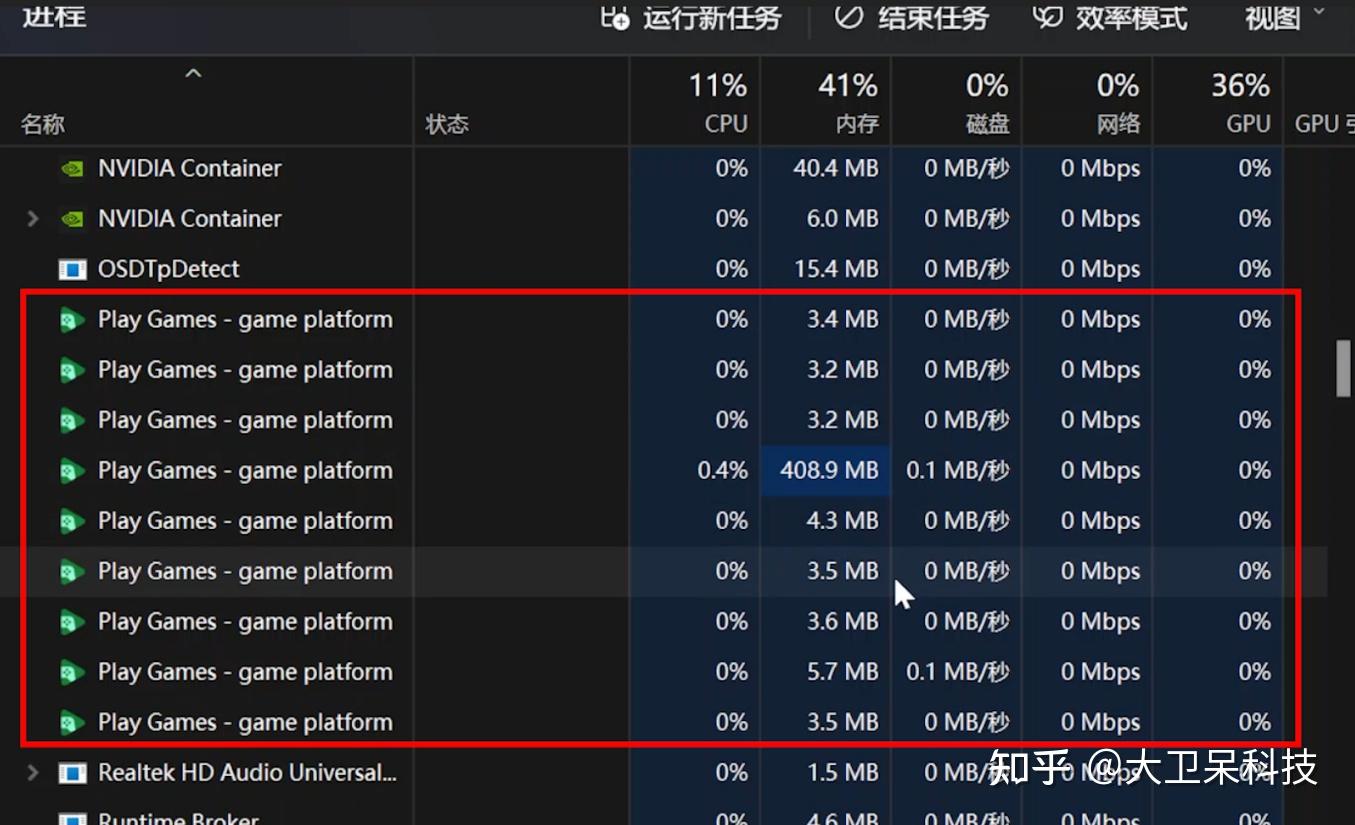Screen dimensions: 1355x825
Task: Click the 4.3 MB memory value
Action: pos(843,521)
